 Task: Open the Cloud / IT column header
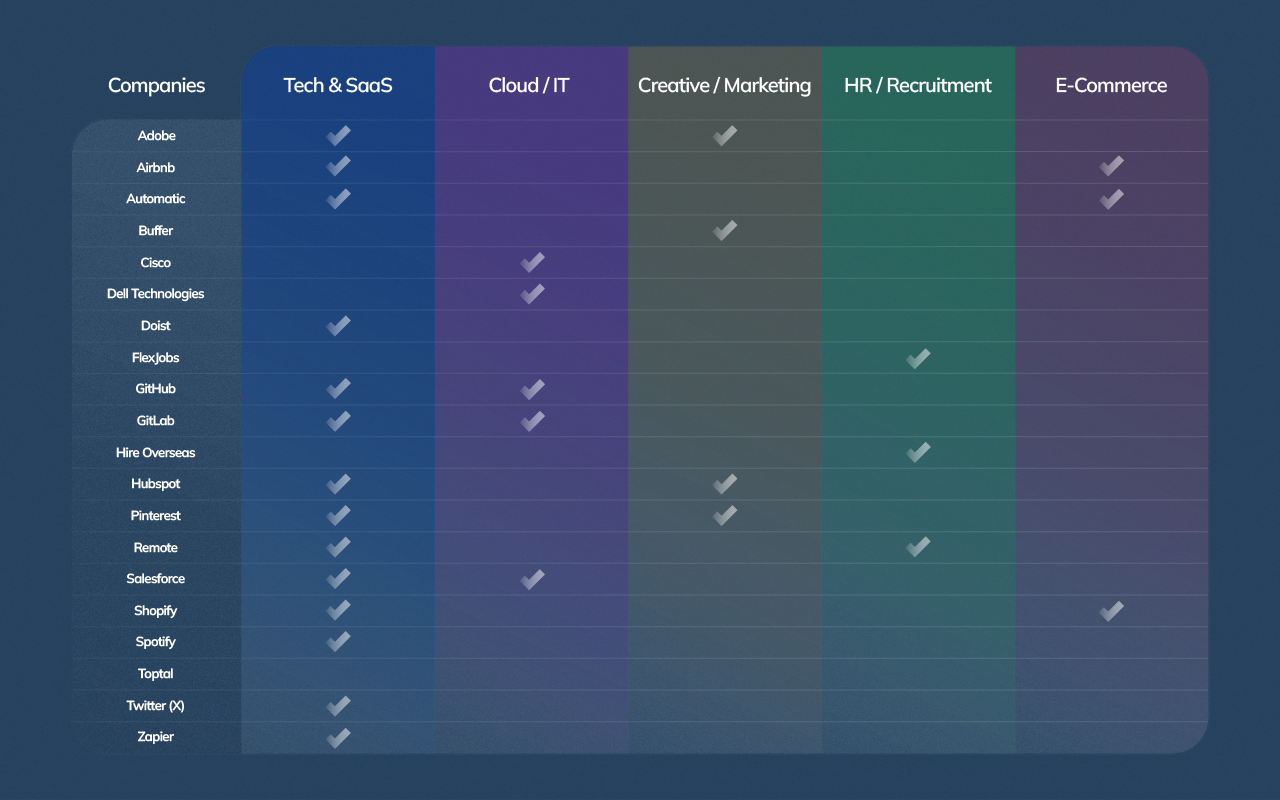[x=530, y=85]
